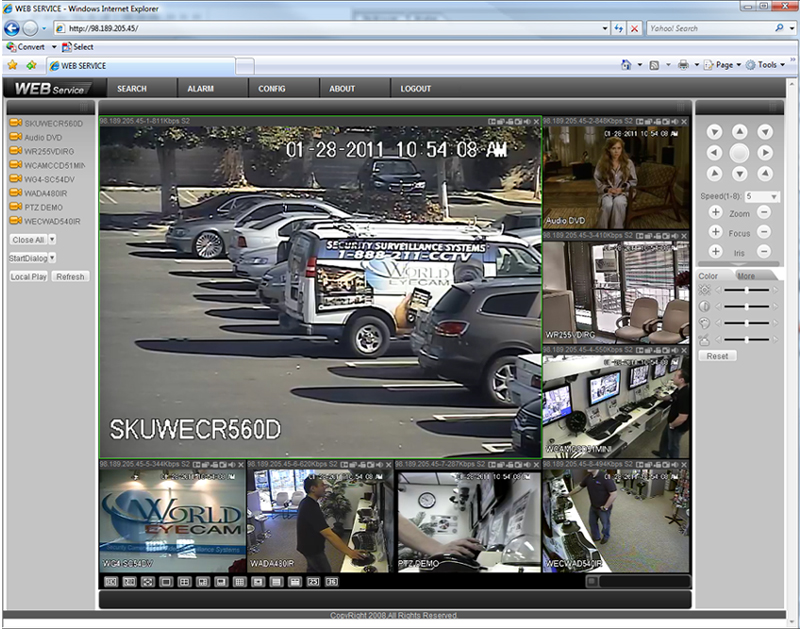Toggle digital zoom on channel 1 video
Image resolution: width=800 pixels, height=629 pixels.
tap(491, 122)
